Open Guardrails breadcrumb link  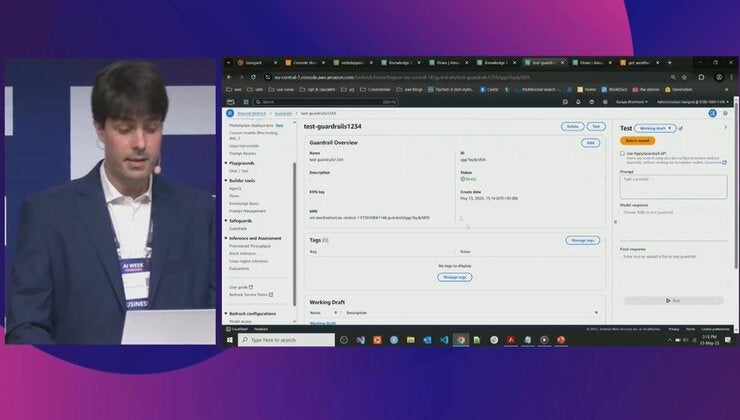pos(283,113)
